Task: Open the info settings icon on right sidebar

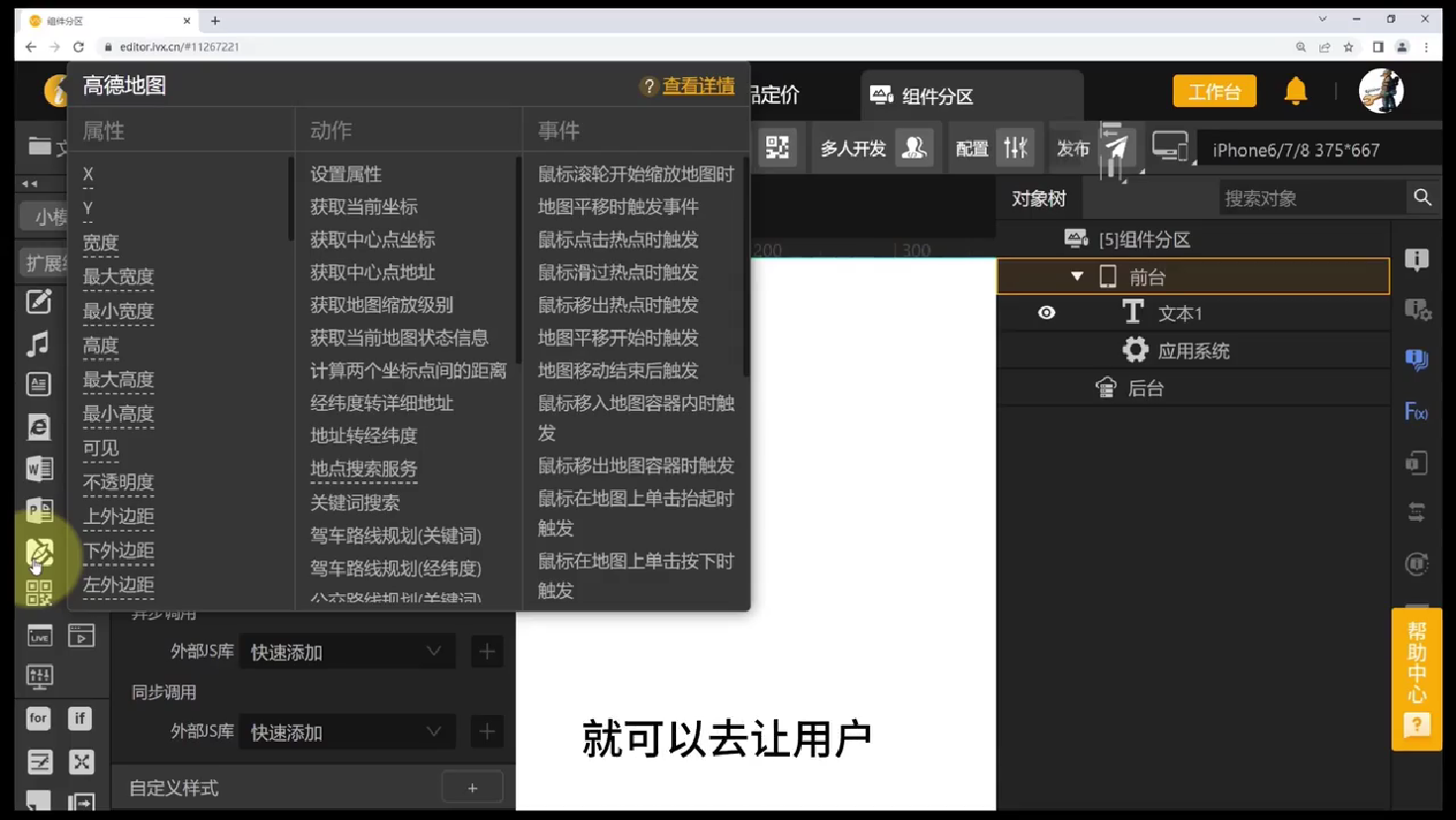Action: click(1417, 310)
